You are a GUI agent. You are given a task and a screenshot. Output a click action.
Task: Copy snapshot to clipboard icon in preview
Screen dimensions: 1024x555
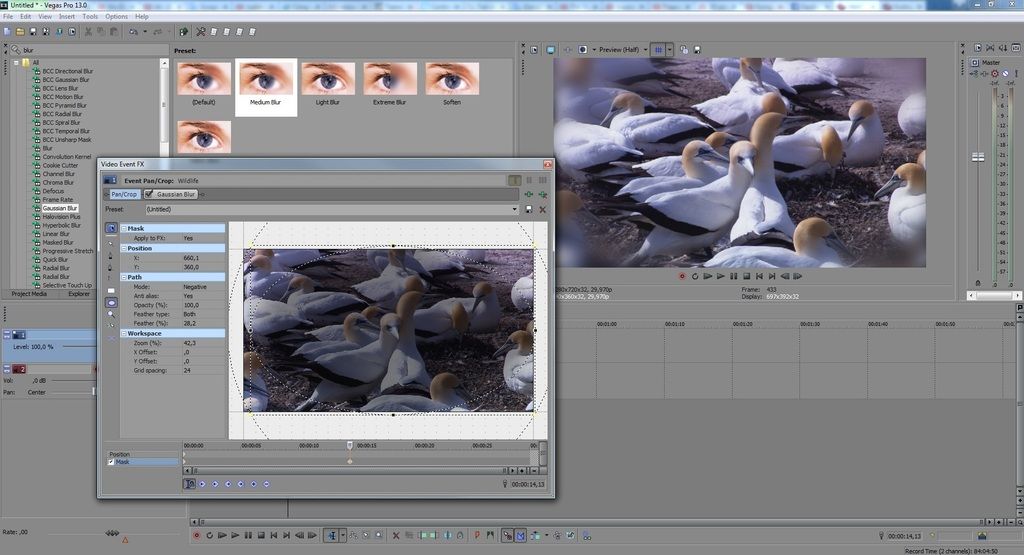coord(684,50)
